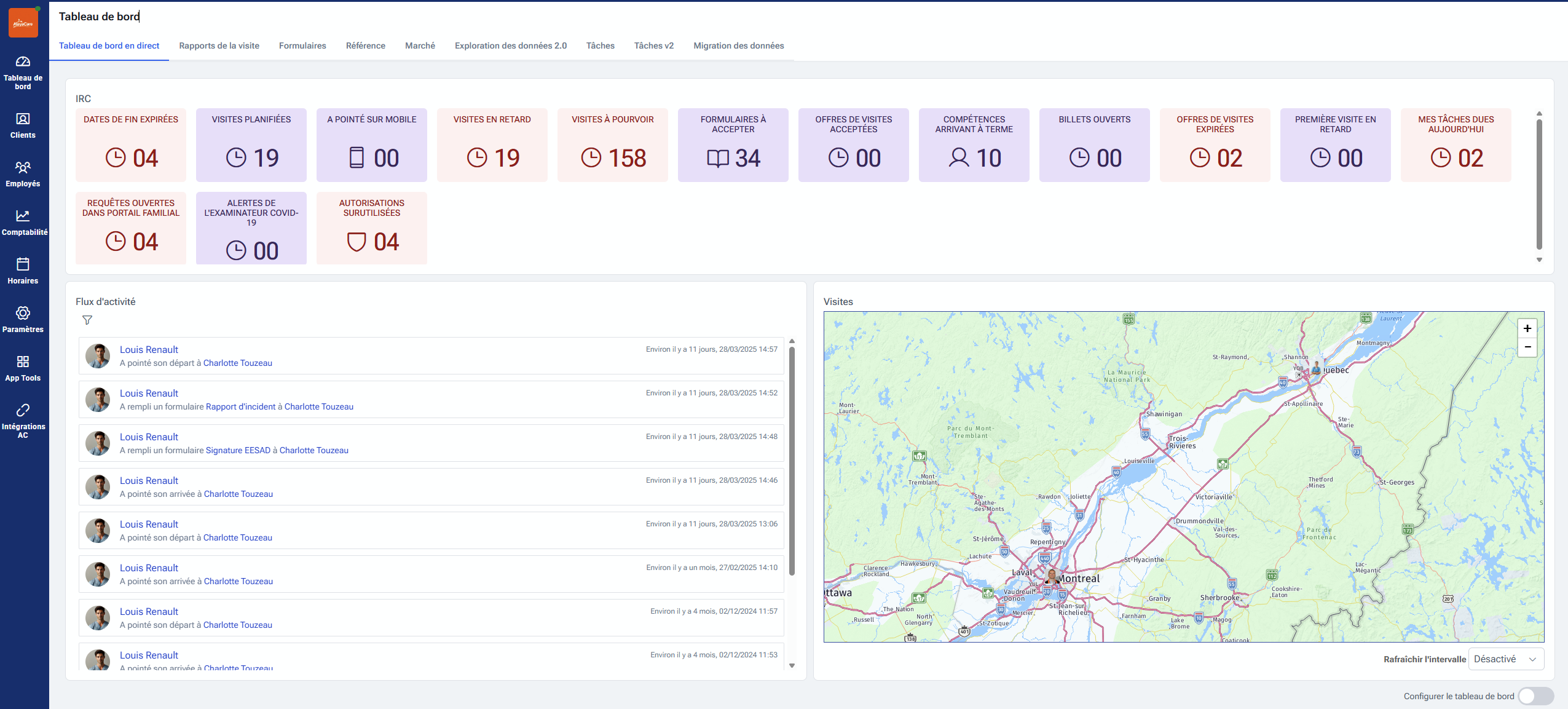Click the activity feed vertical scrollbar

(x=792, y=461)
